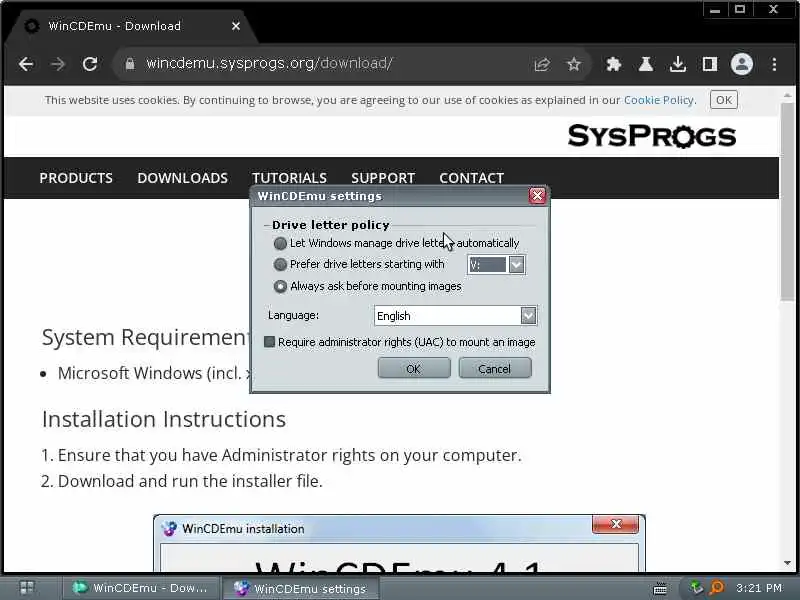
Task: Go back using browser back arrow
Action: [26, 64]
